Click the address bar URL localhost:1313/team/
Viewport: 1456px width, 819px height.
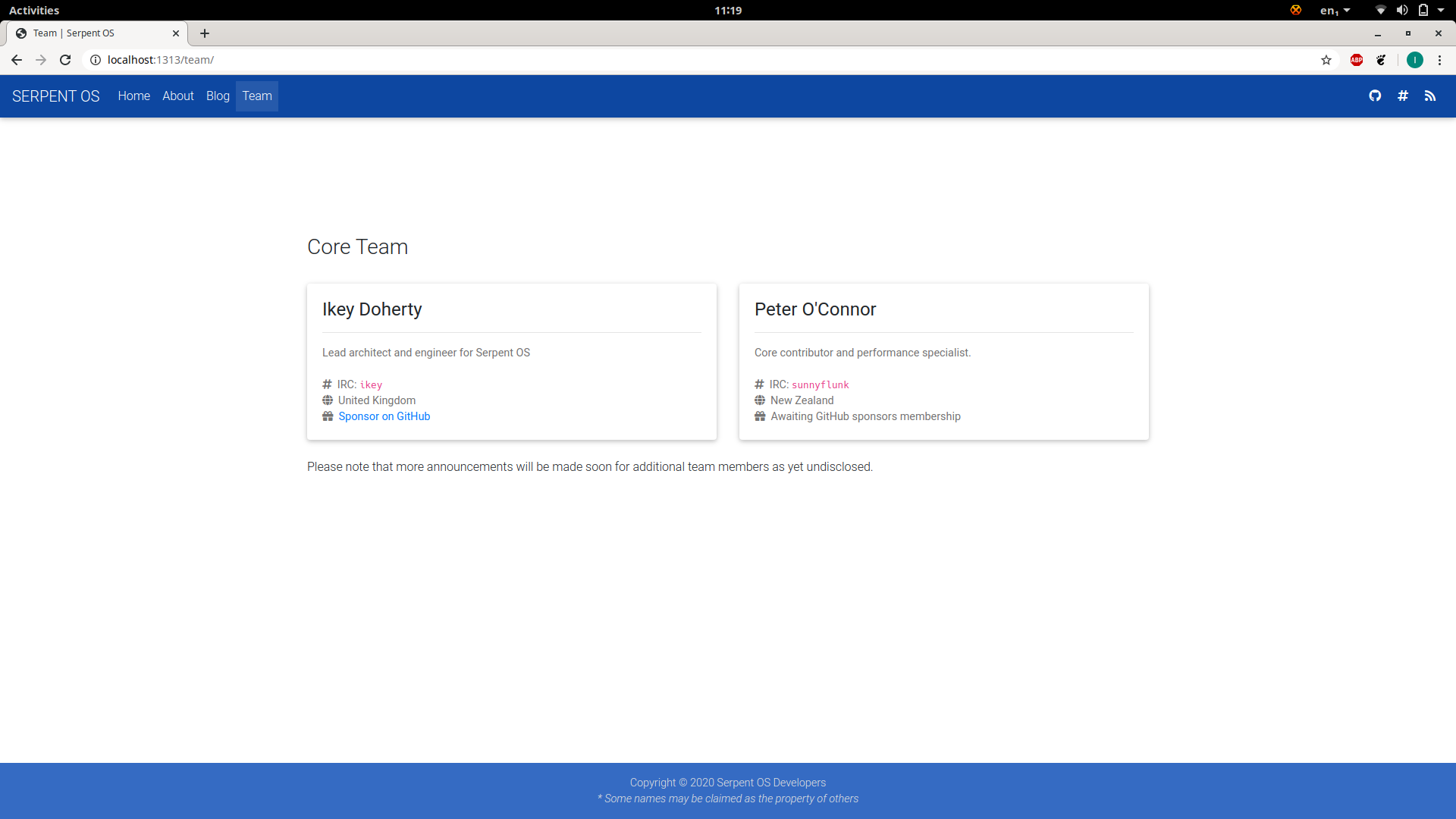click(x=161, y=60)
